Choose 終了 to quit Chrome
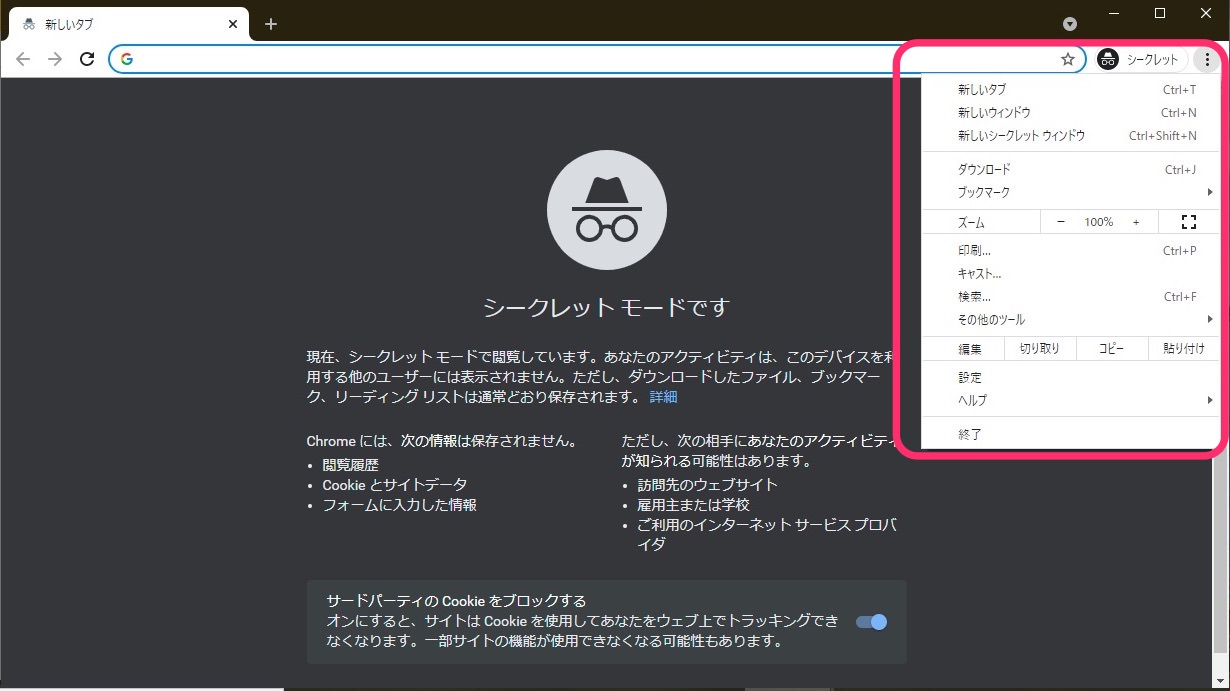The width and height of the screenshot is (1230, 691). [x=1070, y=434]
